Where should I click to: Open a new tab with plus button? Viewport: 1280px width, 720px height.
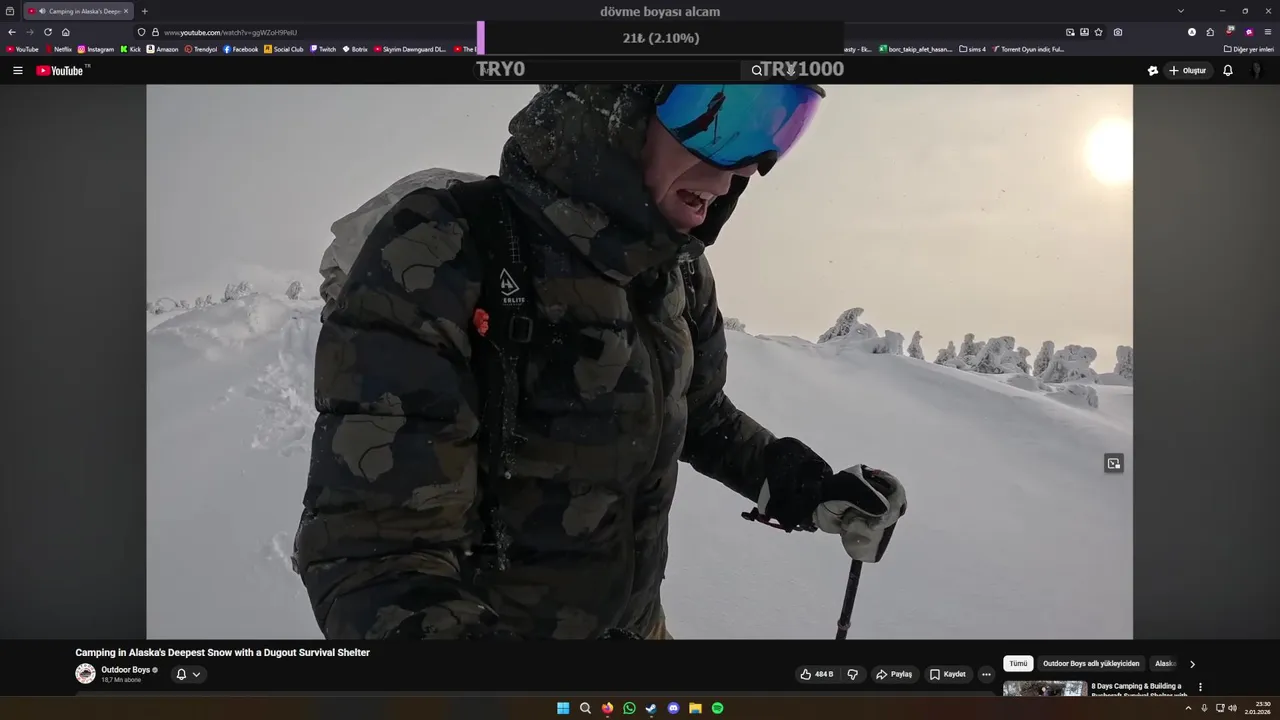[x=144, y=11]
